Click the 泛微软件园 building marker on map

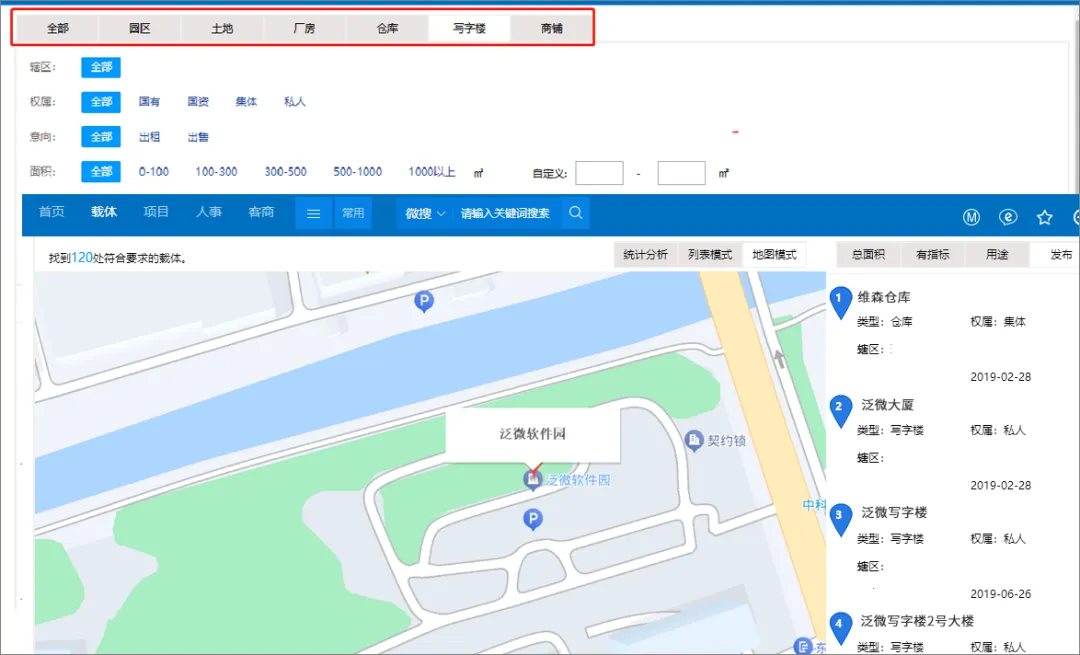point(533,480)
